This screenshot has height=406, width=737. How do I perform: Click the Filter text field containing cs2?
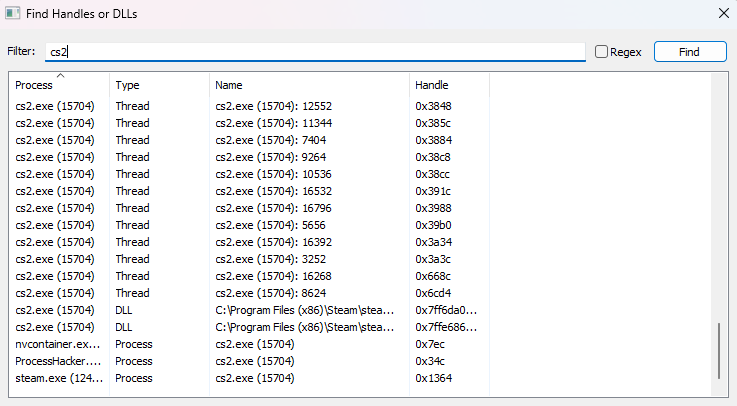coord(315,51)
